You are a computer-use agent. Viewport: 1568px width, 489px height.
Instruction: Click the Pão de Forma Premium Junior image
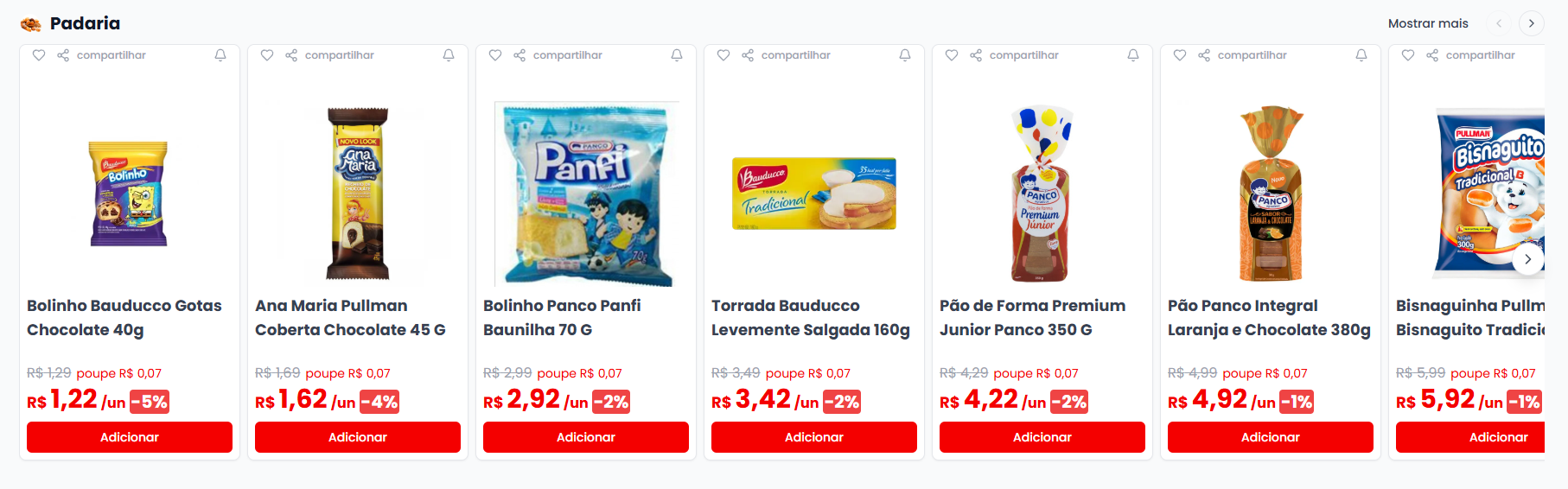[1042, 194]
